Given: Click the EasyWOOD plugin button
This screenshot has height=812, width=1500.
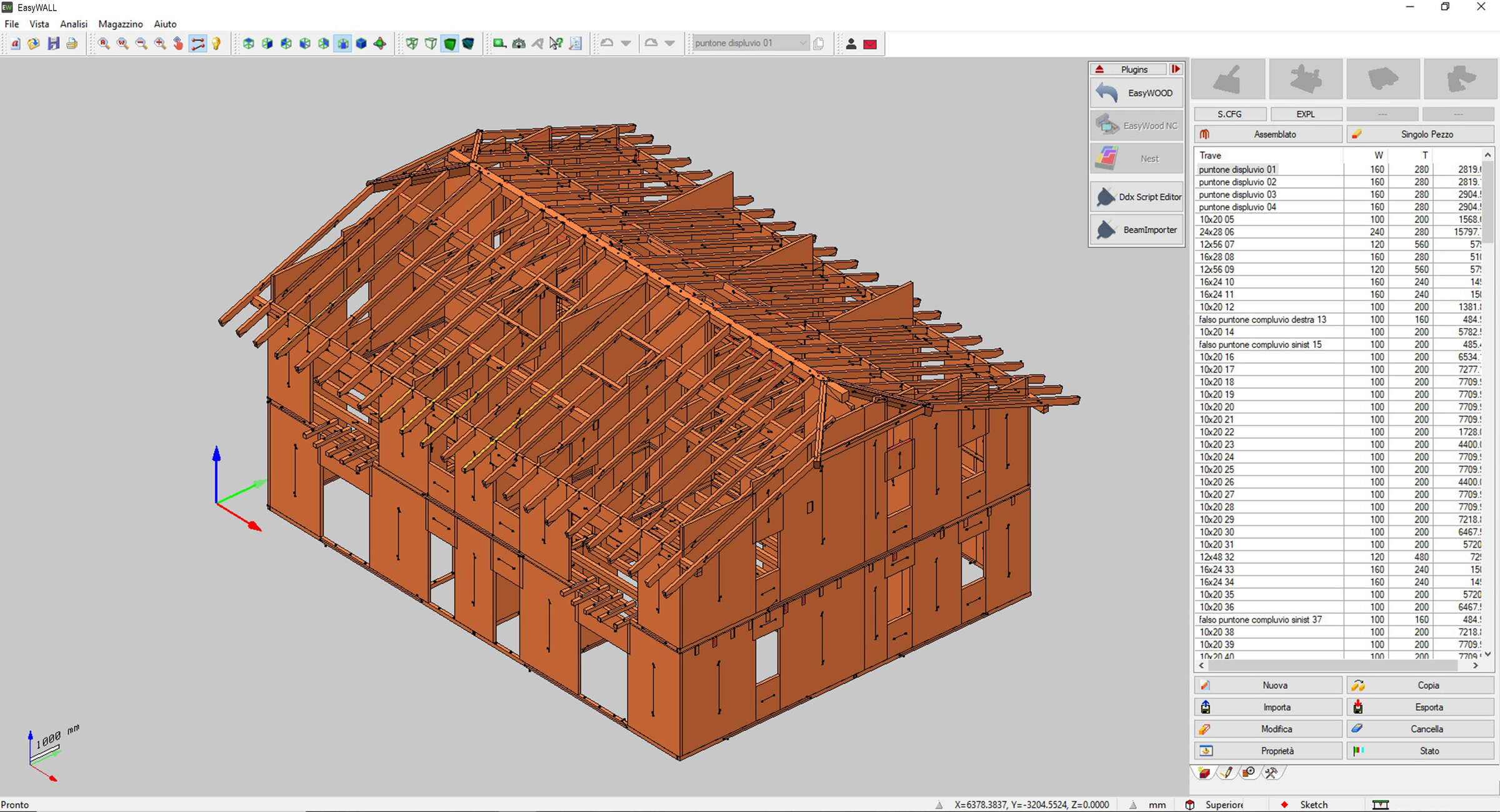Looking at the screenshot, I should [1137, 93].
